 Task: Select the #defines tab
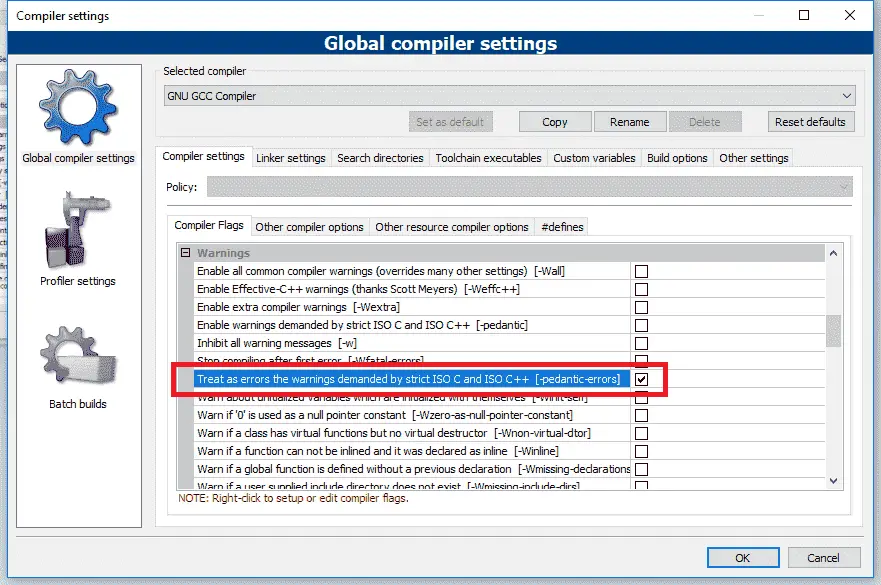coord(562,227)
